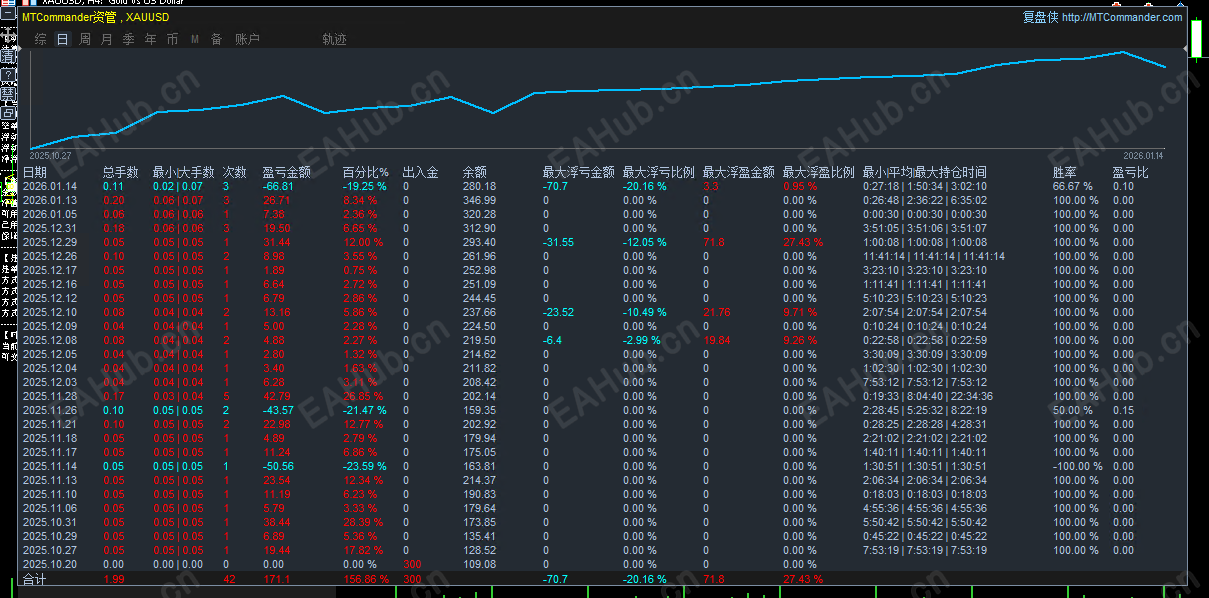Click the minus button at top-left corner

point(7,15)
